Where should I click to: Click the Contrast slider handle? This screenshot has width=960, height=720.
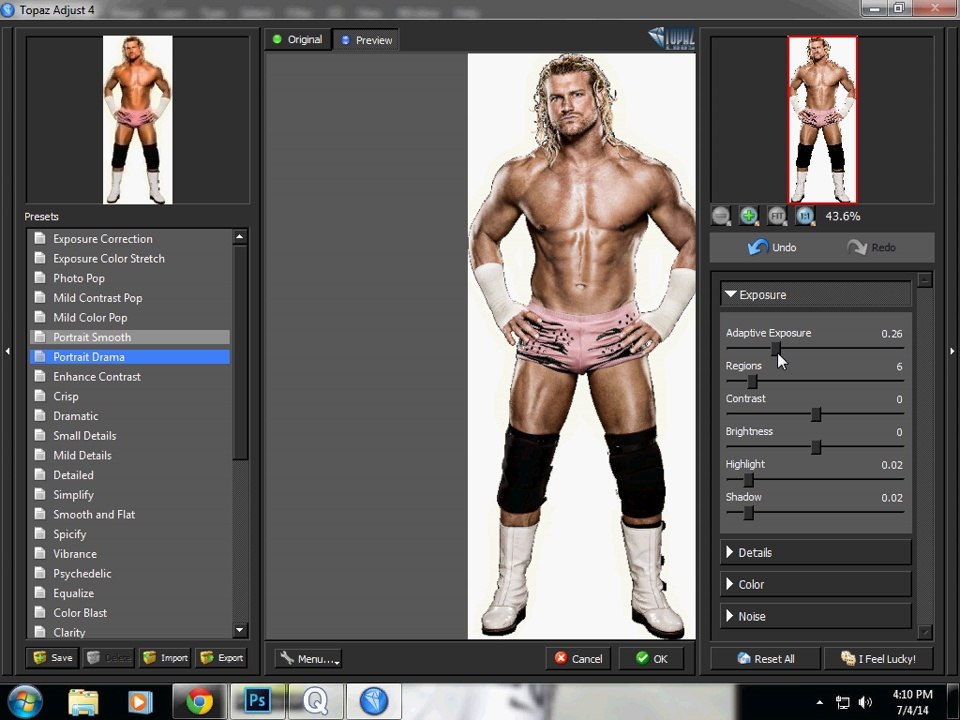(x=816, y=414)
